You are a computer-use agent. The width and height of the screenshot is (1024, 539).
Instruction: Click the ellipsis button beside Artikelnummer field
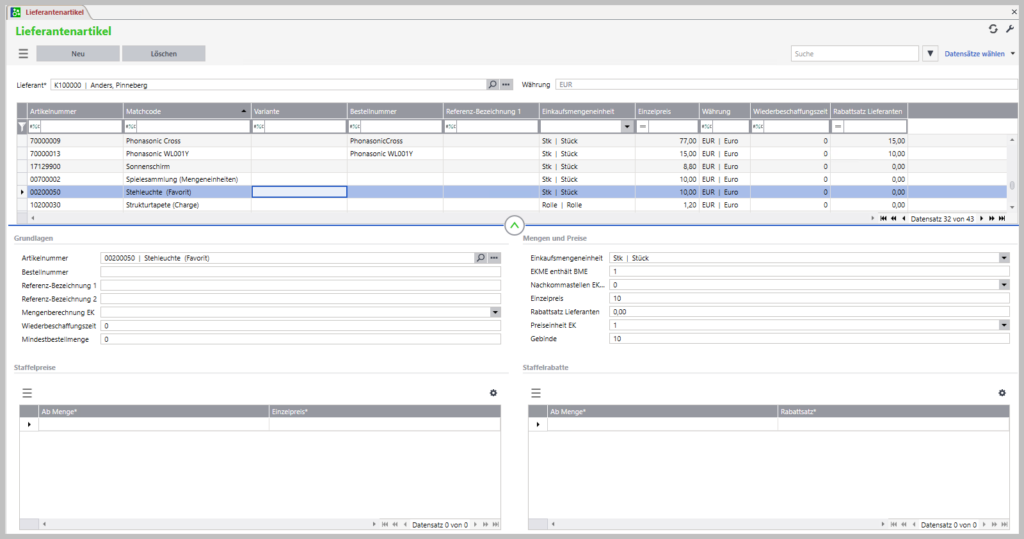coord(493,258)
